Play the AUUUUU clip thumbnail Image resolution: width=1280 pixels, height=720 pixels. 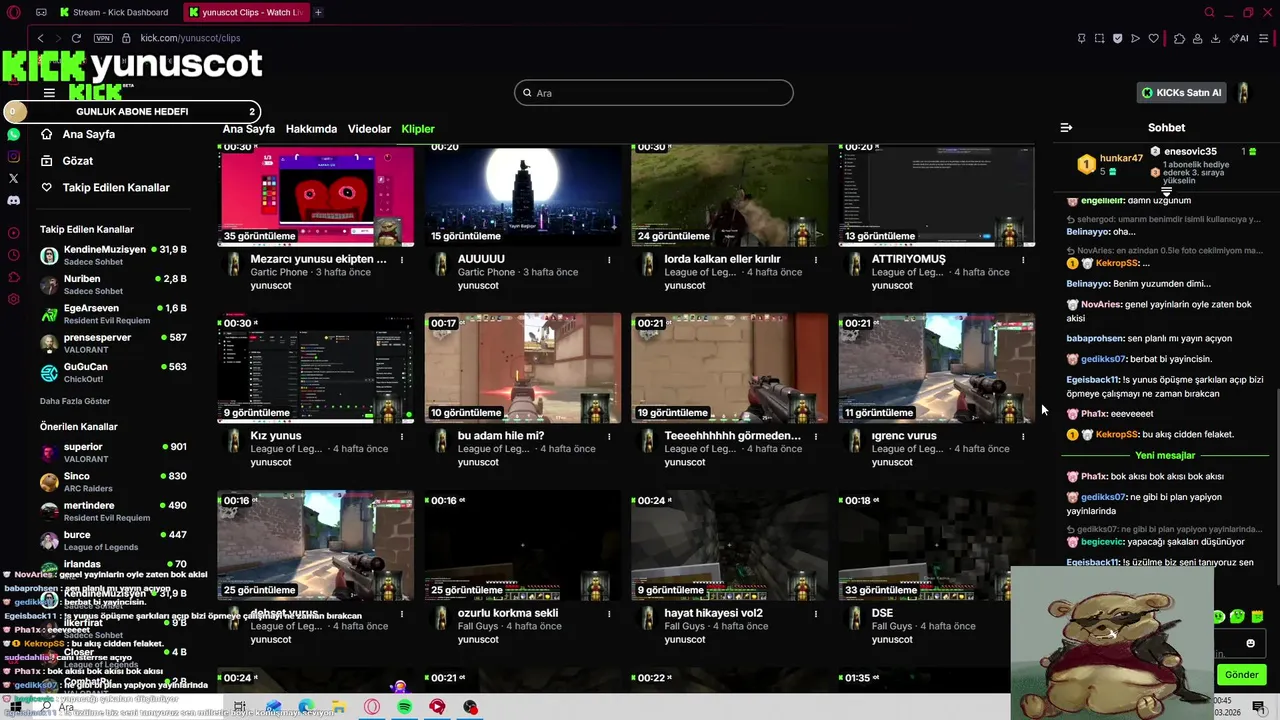click(523, 194)
